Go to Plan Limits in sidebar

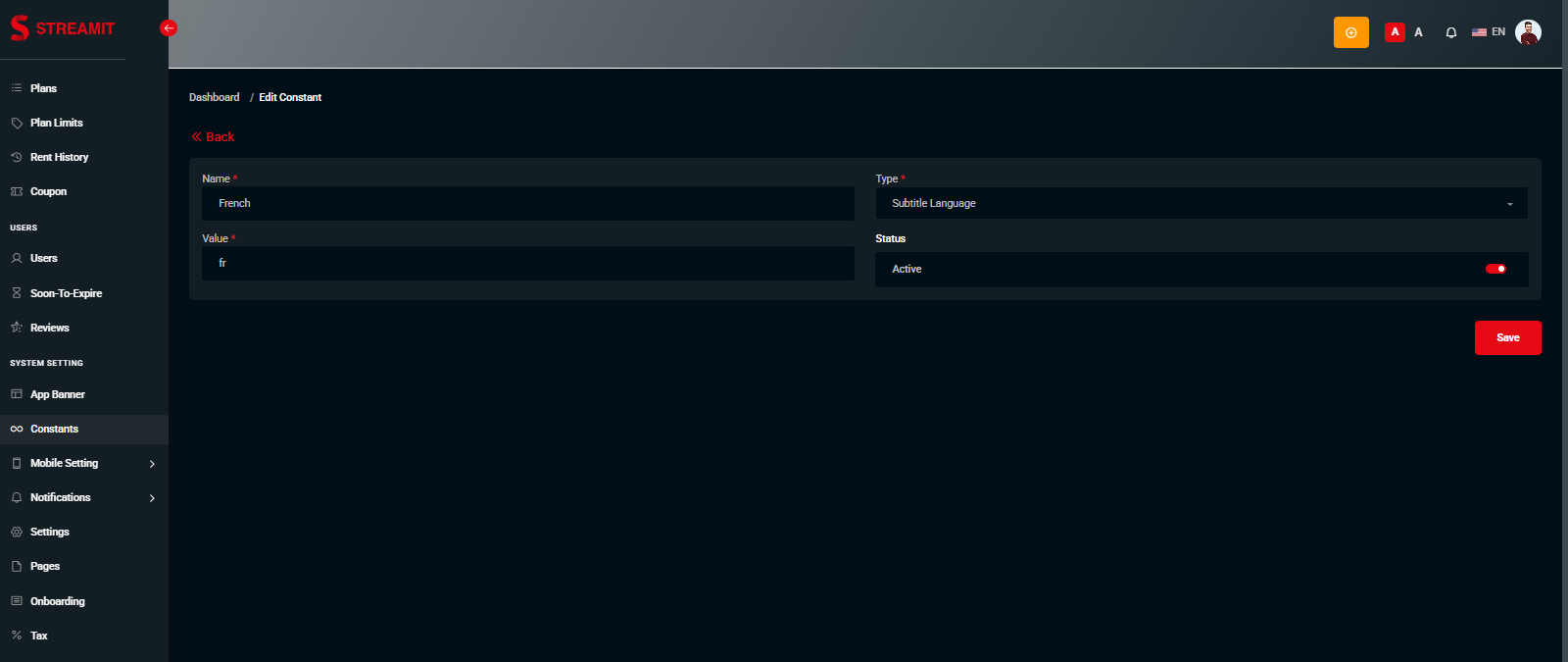click(56, 123)
